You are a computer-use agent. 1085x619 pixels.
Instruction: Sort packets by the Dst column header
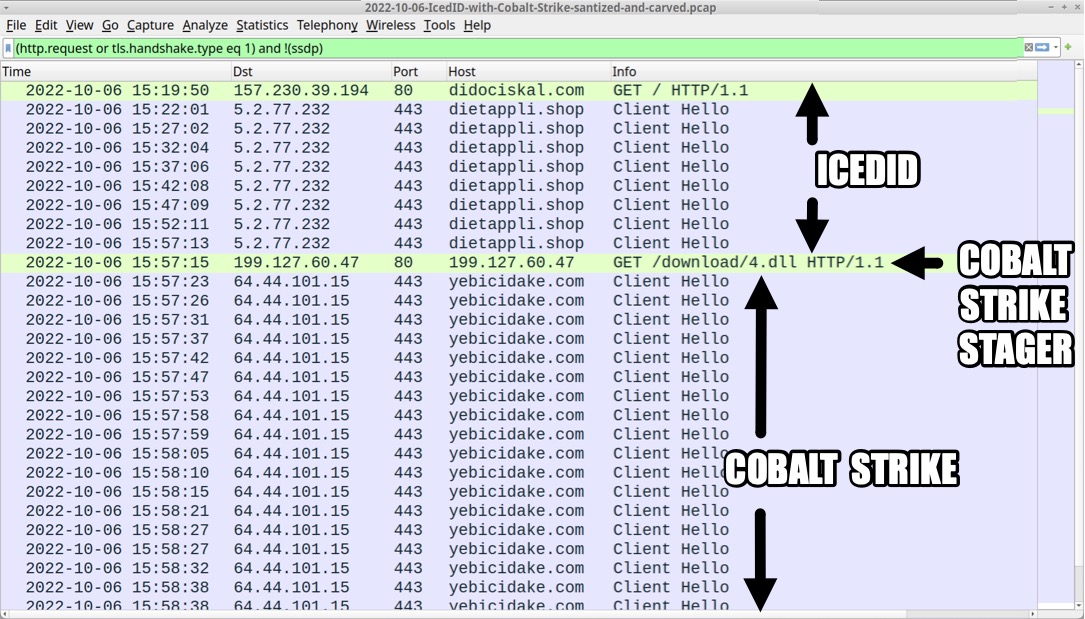311,71
